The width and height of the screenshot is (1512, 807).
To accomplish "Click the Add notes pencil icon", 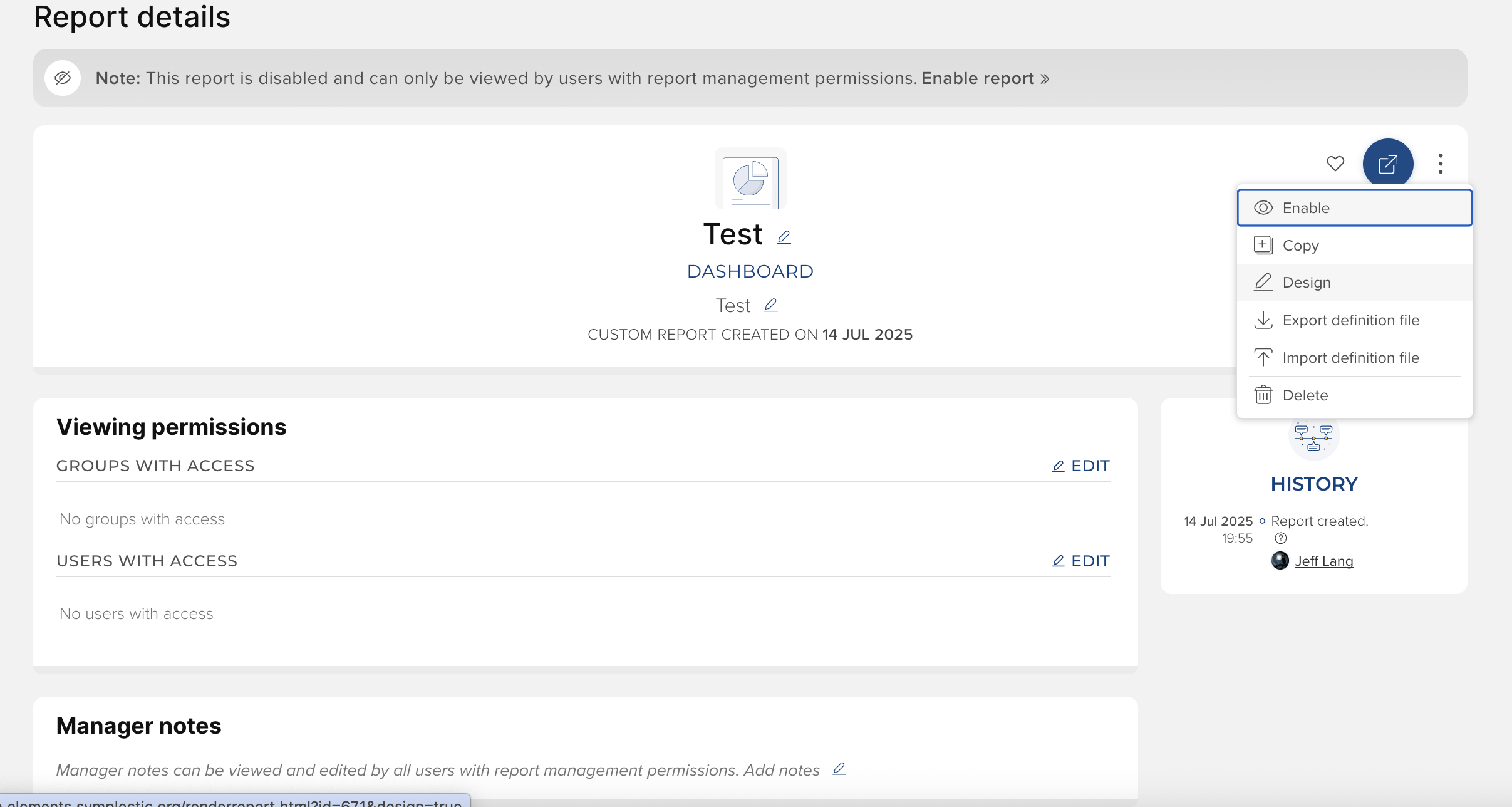I will (x=839, y=769).
